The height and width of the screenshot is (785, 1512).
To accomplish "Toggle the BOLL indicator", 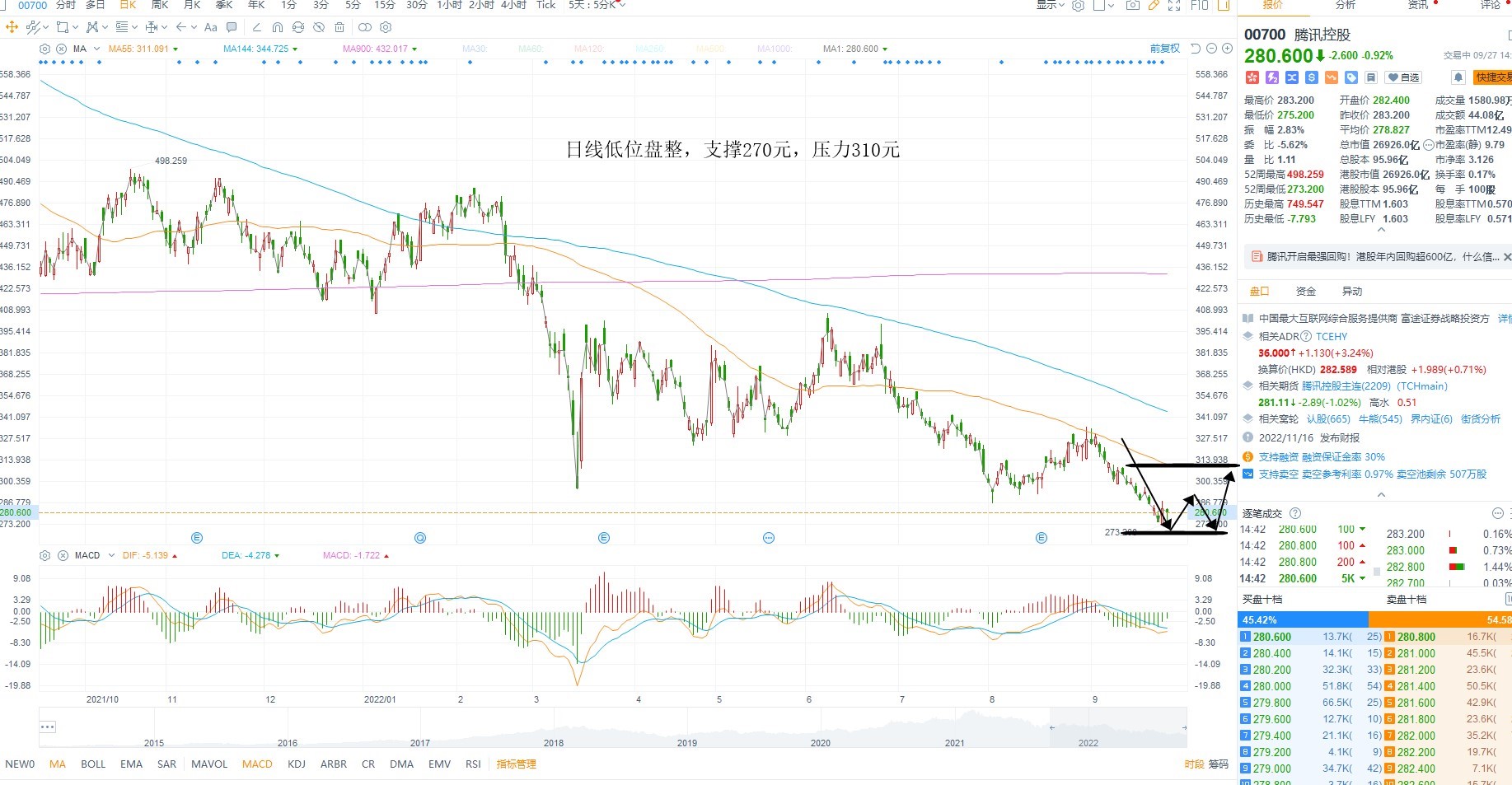I will tap(93, 764).
